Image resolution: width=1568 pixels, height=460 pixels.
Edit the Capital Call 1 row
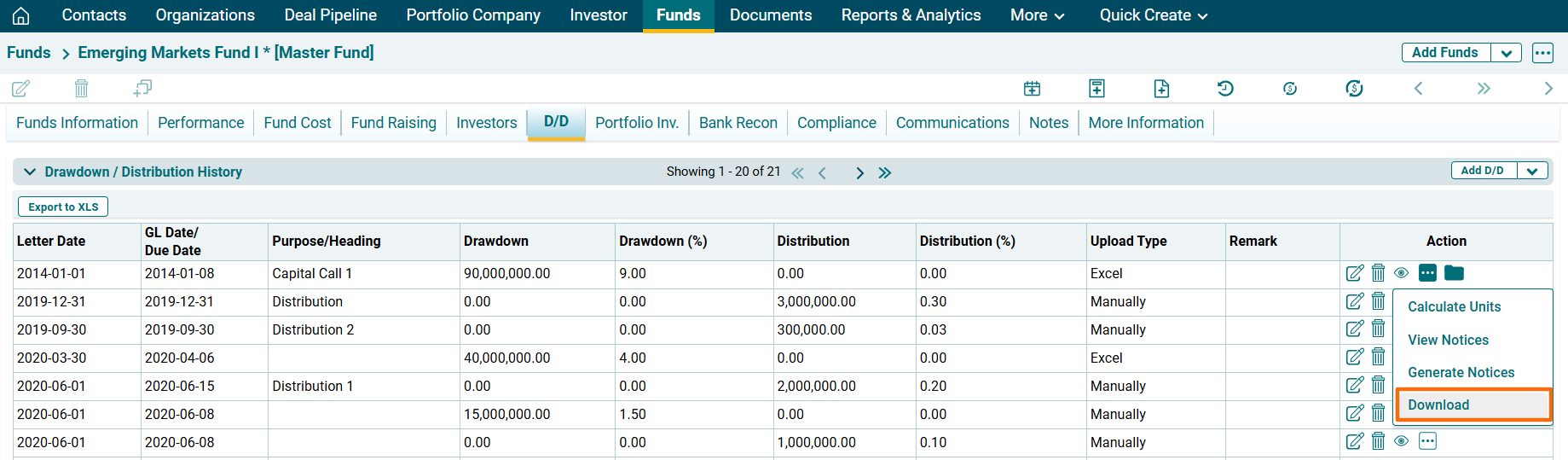1354,273
